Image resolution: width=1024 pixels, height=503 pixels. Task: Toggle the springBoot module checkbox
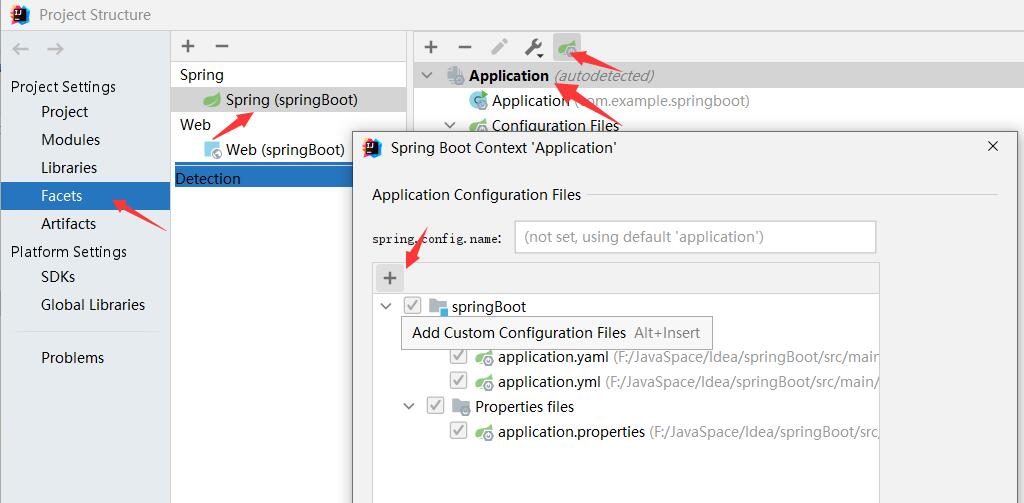coord(412,306)
